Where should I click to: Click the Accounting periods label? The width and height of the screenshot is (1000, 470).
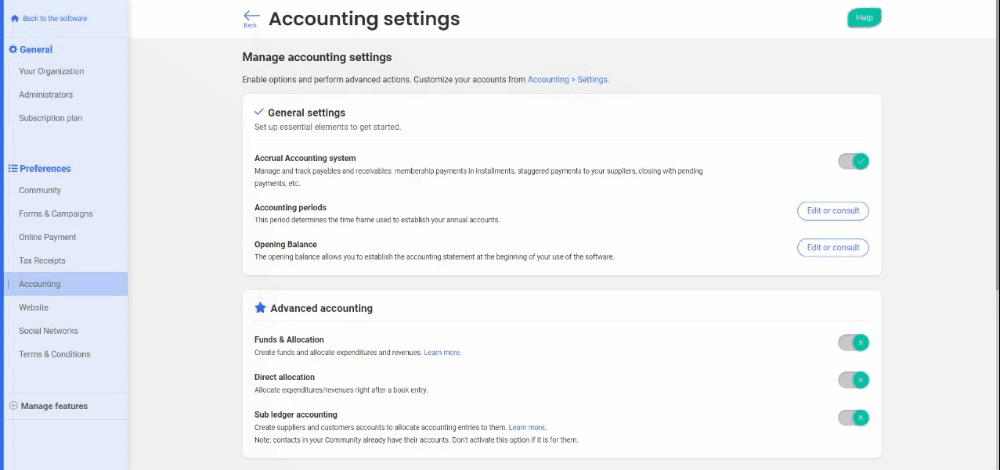(x=290, y=207)
